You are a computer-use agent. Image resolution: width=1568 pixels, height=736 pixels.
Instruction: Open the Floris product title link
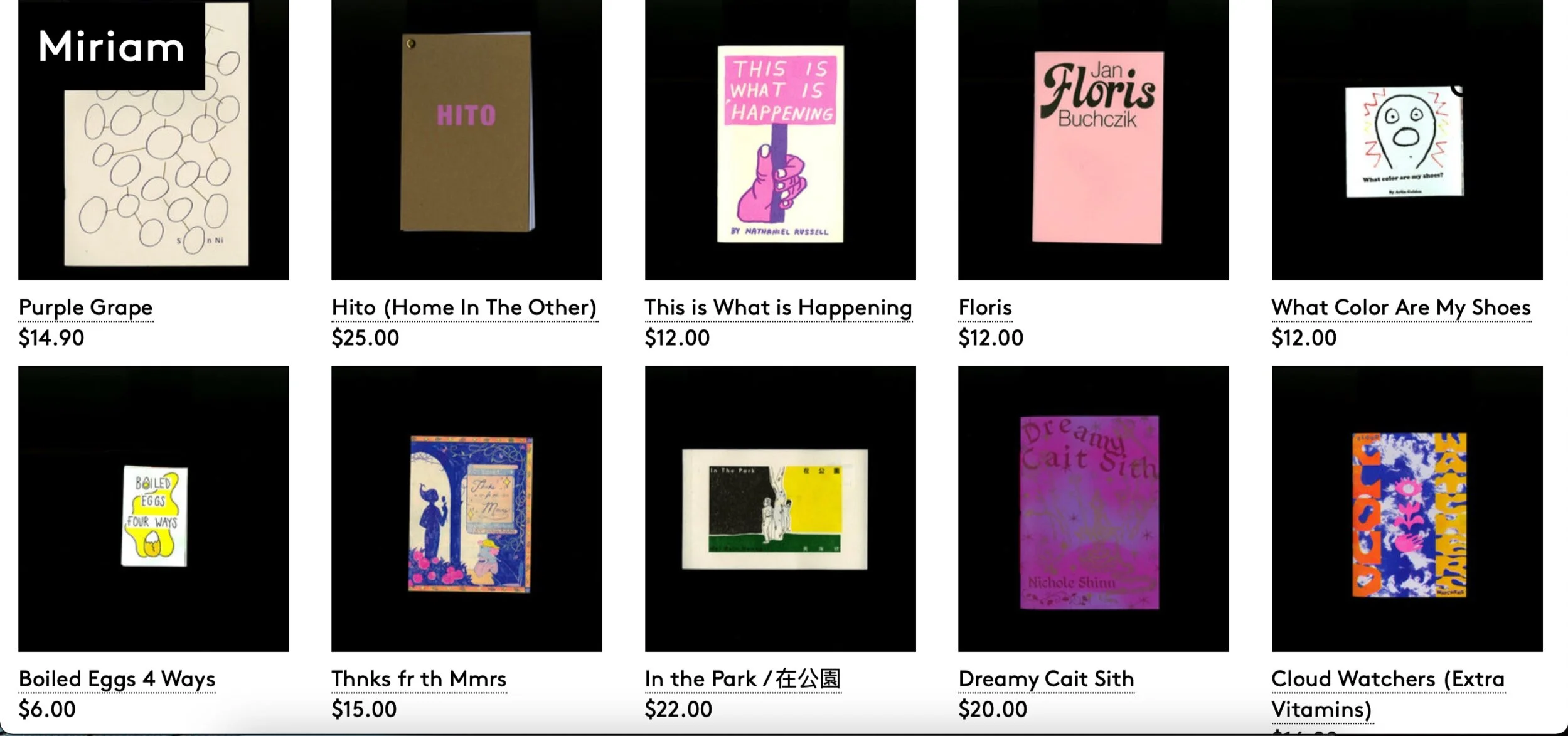click(x=985, y=307)
